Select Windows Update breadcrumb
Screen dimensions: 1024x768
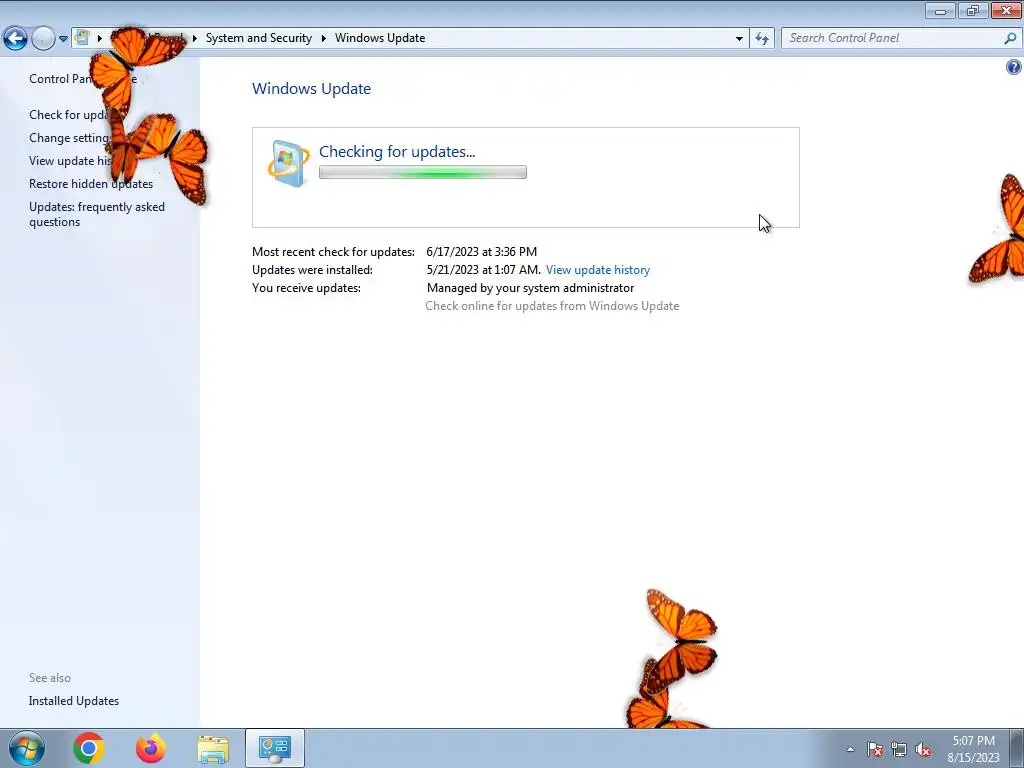[x=380, y=38]
